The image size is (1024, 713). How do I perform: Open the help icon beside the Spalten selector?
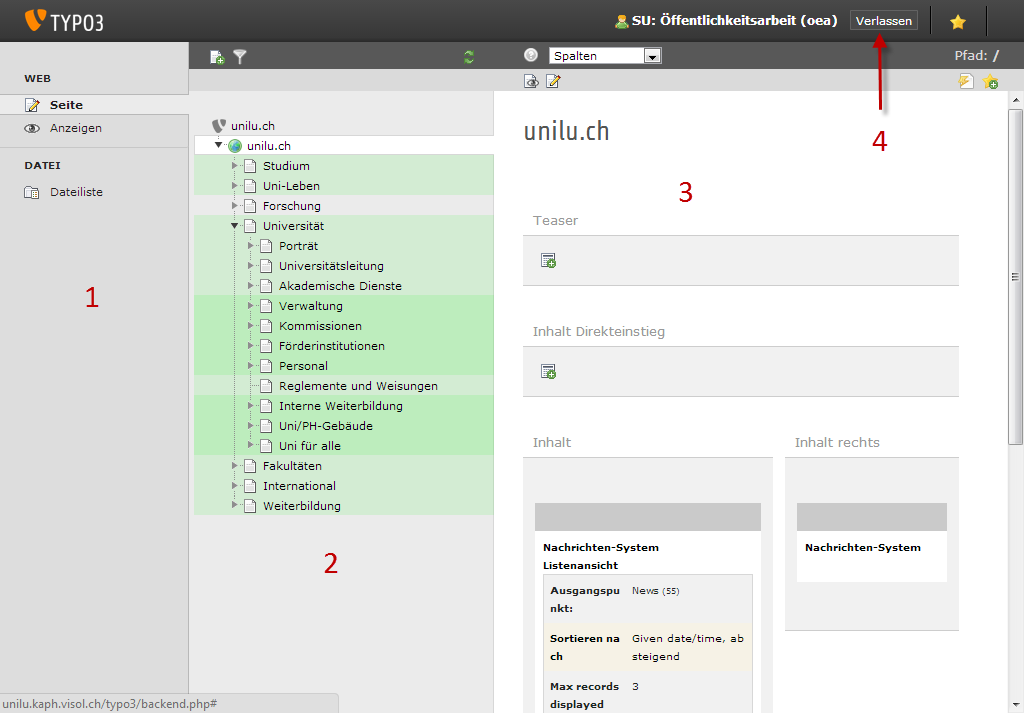(x=531, y=55)
